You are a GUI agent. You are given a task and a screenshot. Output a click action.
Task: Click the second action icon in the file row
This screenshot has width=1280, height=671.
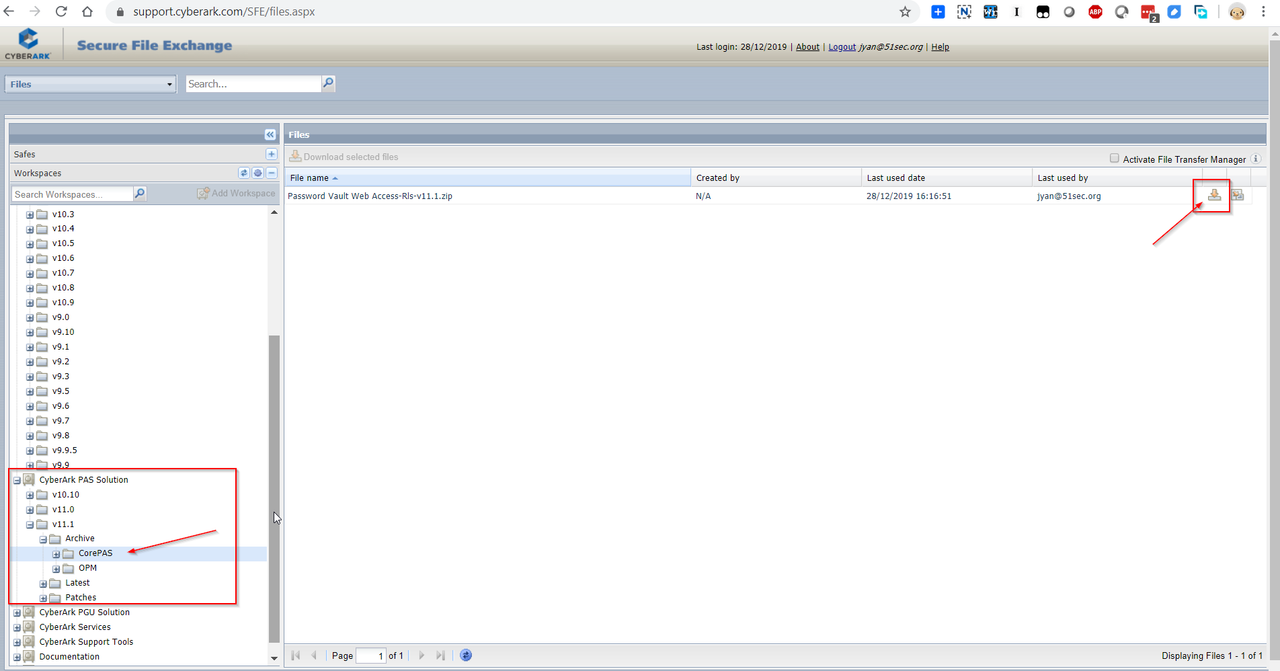1237,195
